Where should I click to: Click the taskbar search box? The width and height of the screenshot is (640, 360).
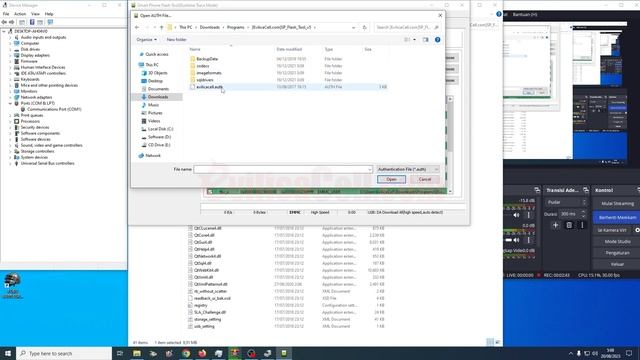point(64,353)
